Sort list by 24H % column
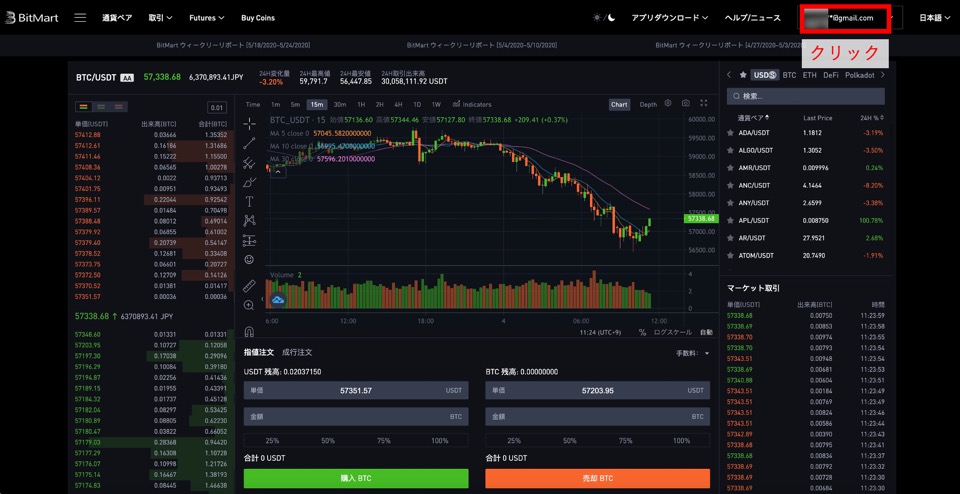Image resolution: width=960 pixels, height=494 pixels. (872, 118)
